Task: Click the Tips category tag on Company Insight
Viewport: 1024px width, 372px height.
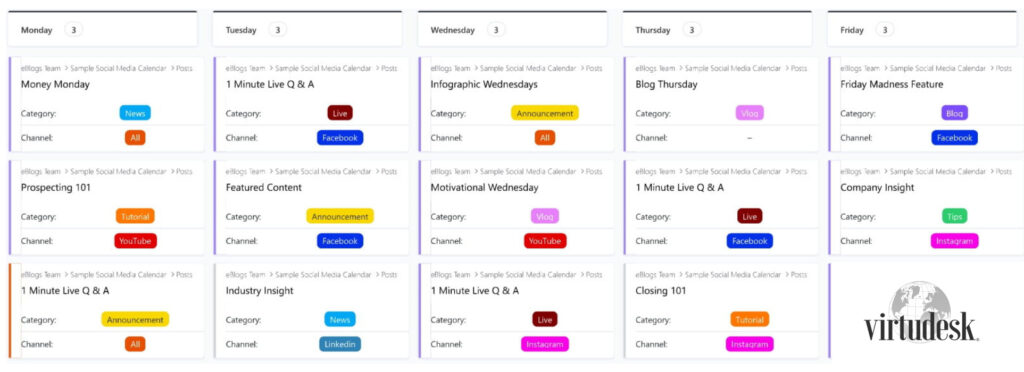Action: coord(955,216)
